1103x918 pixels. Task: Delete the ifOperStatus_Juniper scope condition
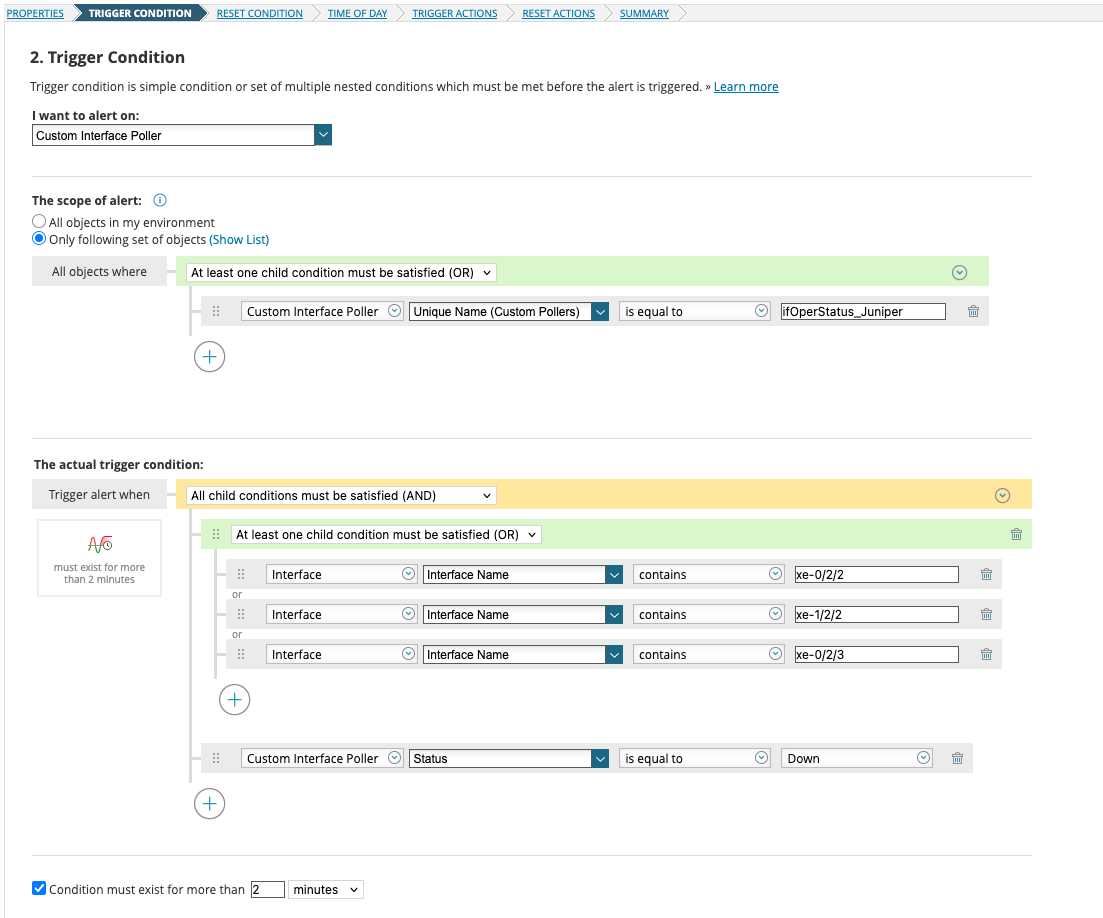973,311
